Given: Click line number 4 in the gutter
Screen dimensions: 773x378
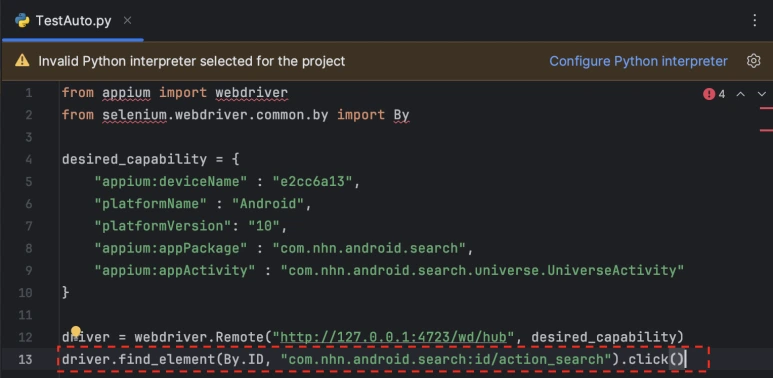Looking at the screenshot, I should click(28, 159).
